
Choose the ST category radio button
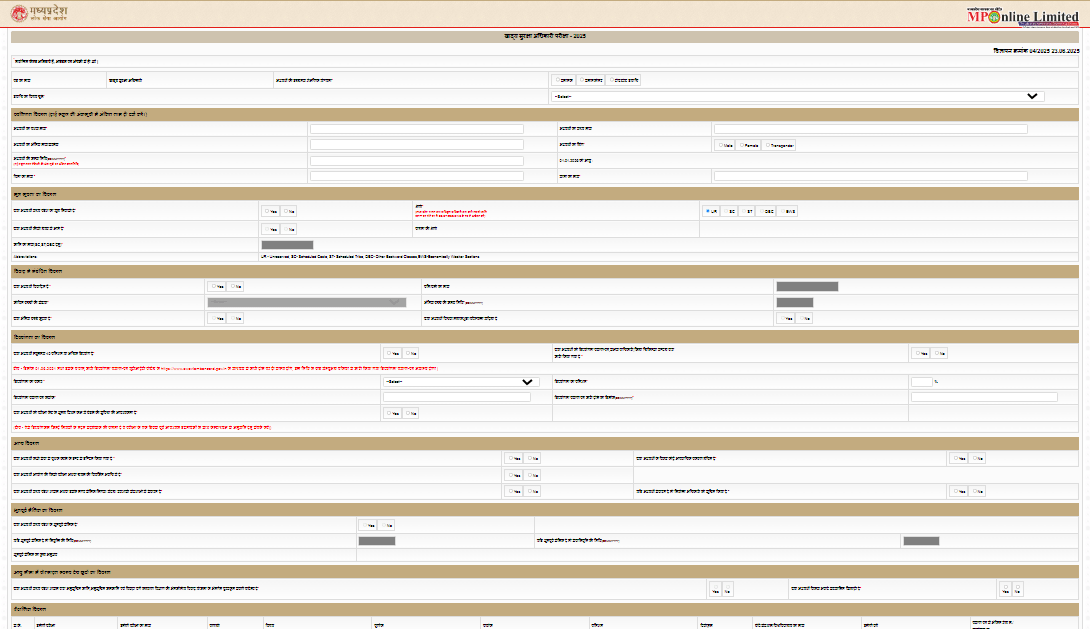[744, 211]
